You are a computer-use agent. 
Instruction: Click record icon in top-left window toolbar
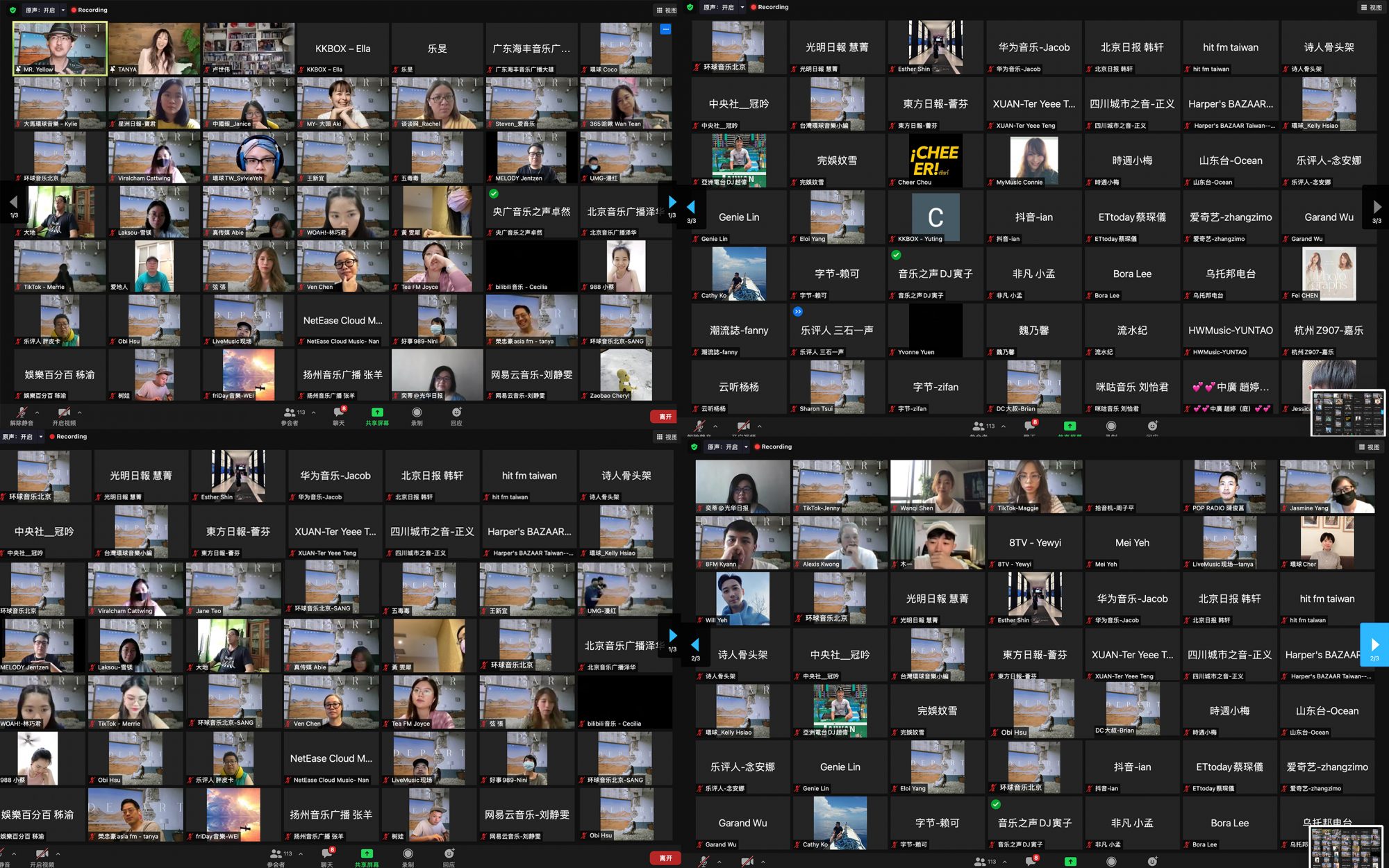click(417, 412)
